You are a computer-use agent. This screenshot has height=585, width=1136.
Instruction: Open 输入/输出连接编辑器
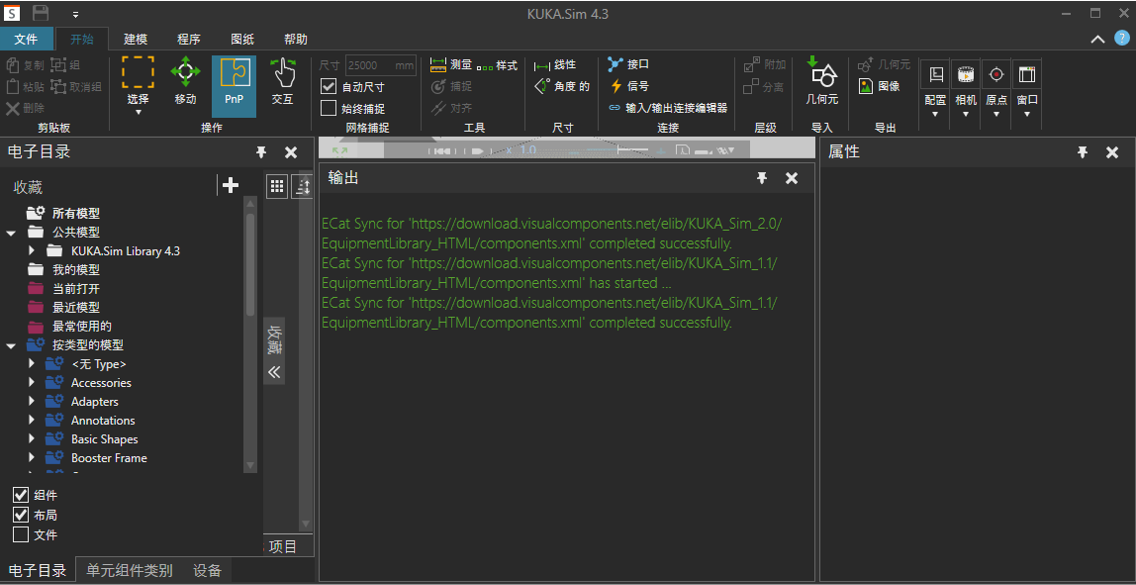point(668,108)
